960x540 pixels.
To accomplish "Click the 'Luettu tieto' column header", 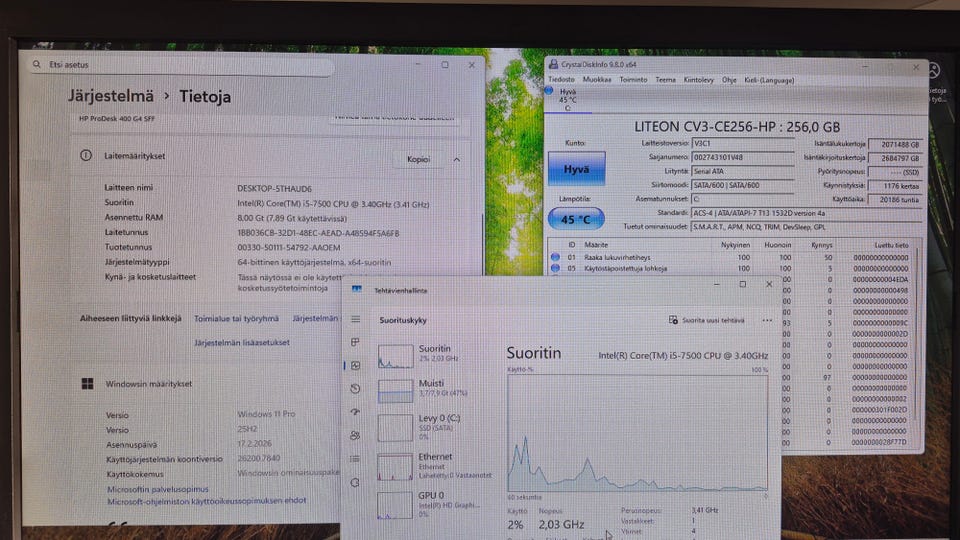I will [891, 245].
